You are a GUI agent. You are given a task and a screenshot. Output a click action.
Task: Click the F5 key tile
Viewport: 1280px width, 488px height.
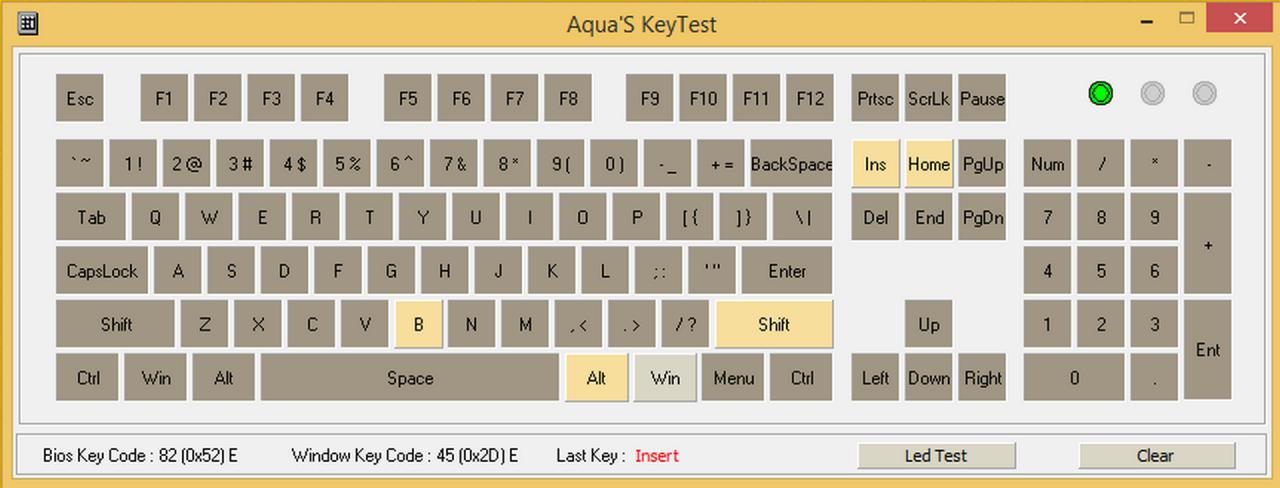(x=408, y=98)
